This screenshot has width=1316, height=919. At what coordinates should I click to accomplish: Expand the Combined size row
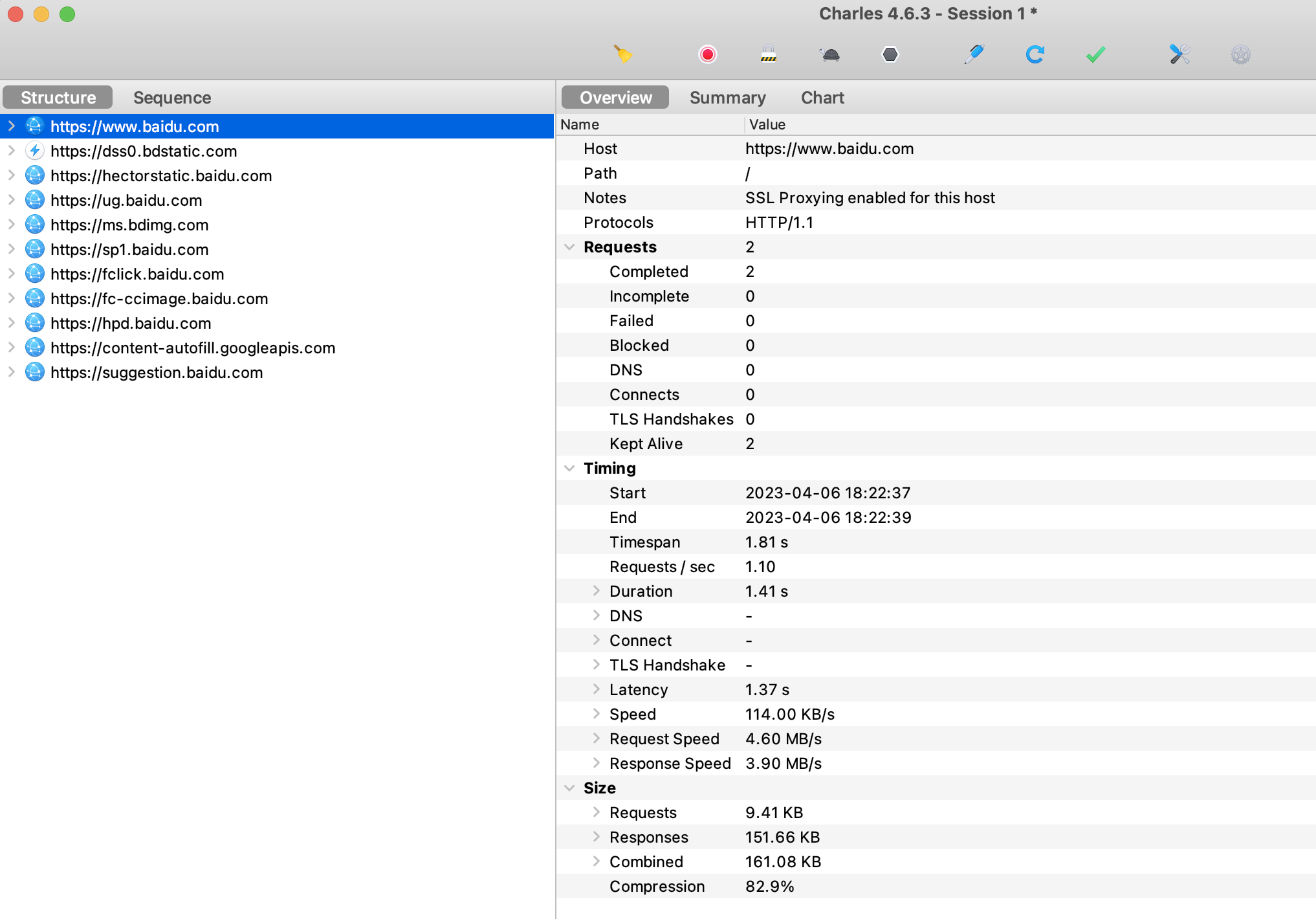[597, 861]
